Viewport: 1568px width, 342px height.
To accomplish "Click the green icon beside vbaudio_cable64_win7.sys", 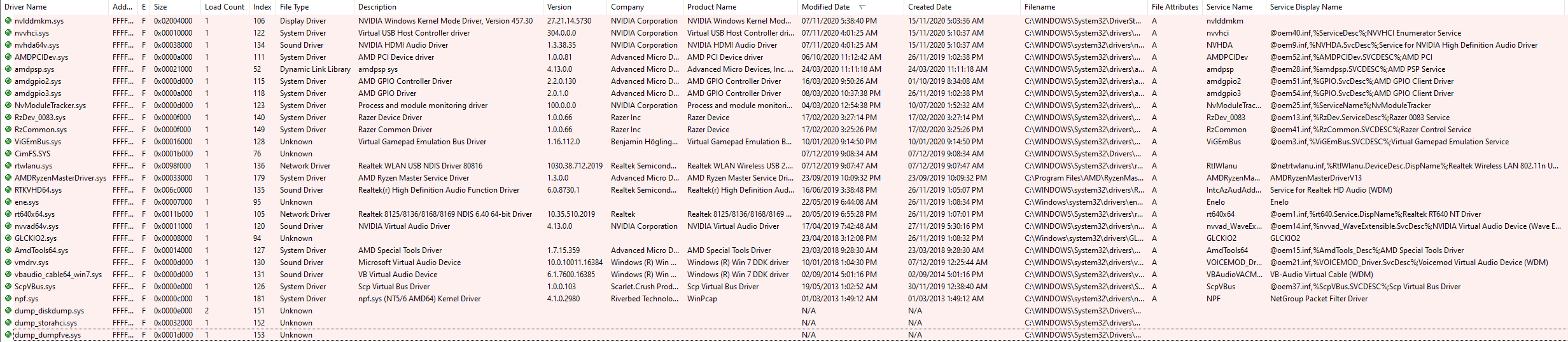I will point(8,274).
